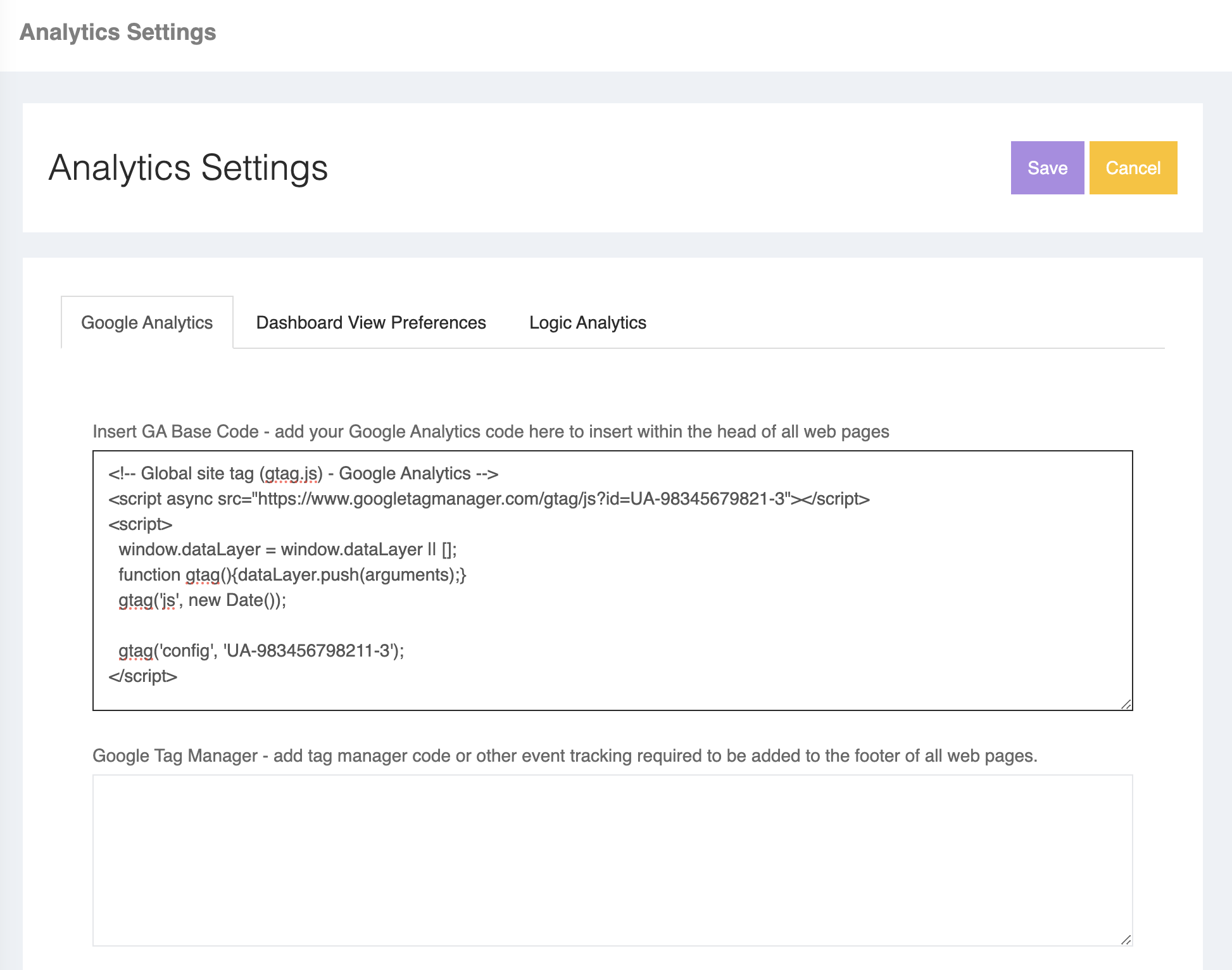Click the large 'Analytics Settings' page heading
This screenshot has width=1232, height=970.
point(188,168)
